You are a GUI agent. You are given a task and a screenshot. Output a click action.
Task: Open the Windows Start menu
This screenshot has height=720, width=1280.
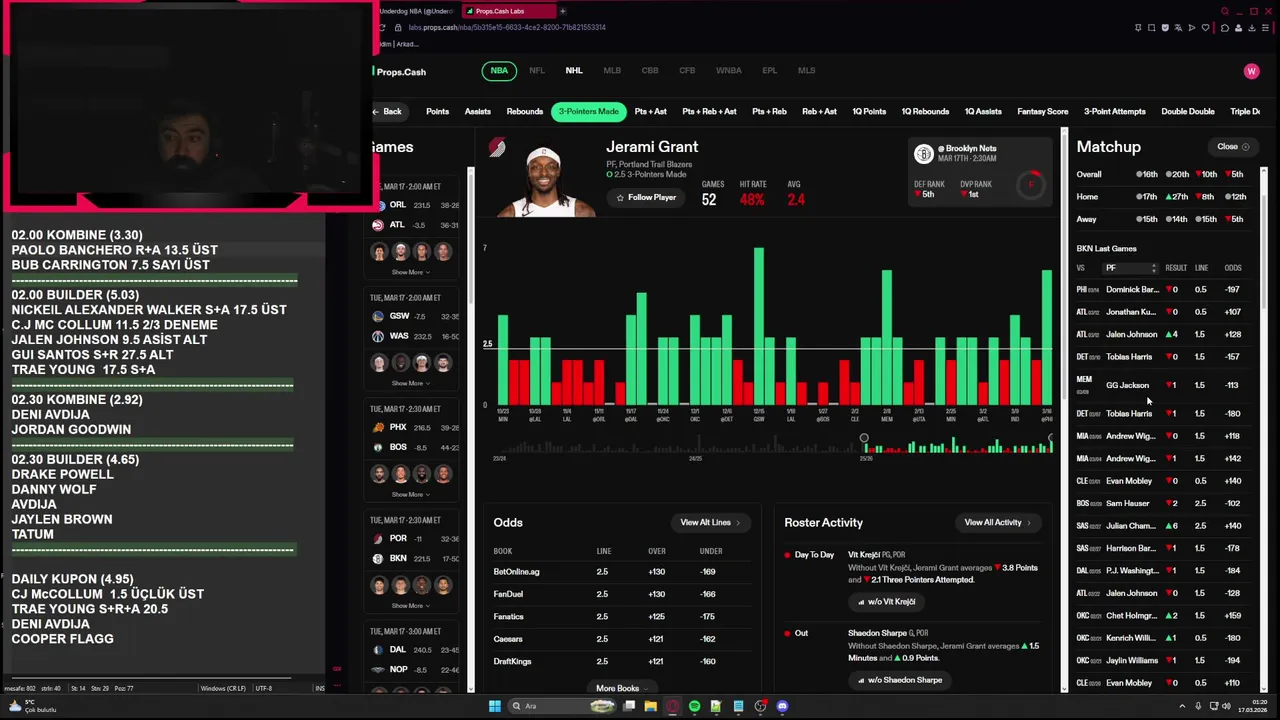pos(494,706)
